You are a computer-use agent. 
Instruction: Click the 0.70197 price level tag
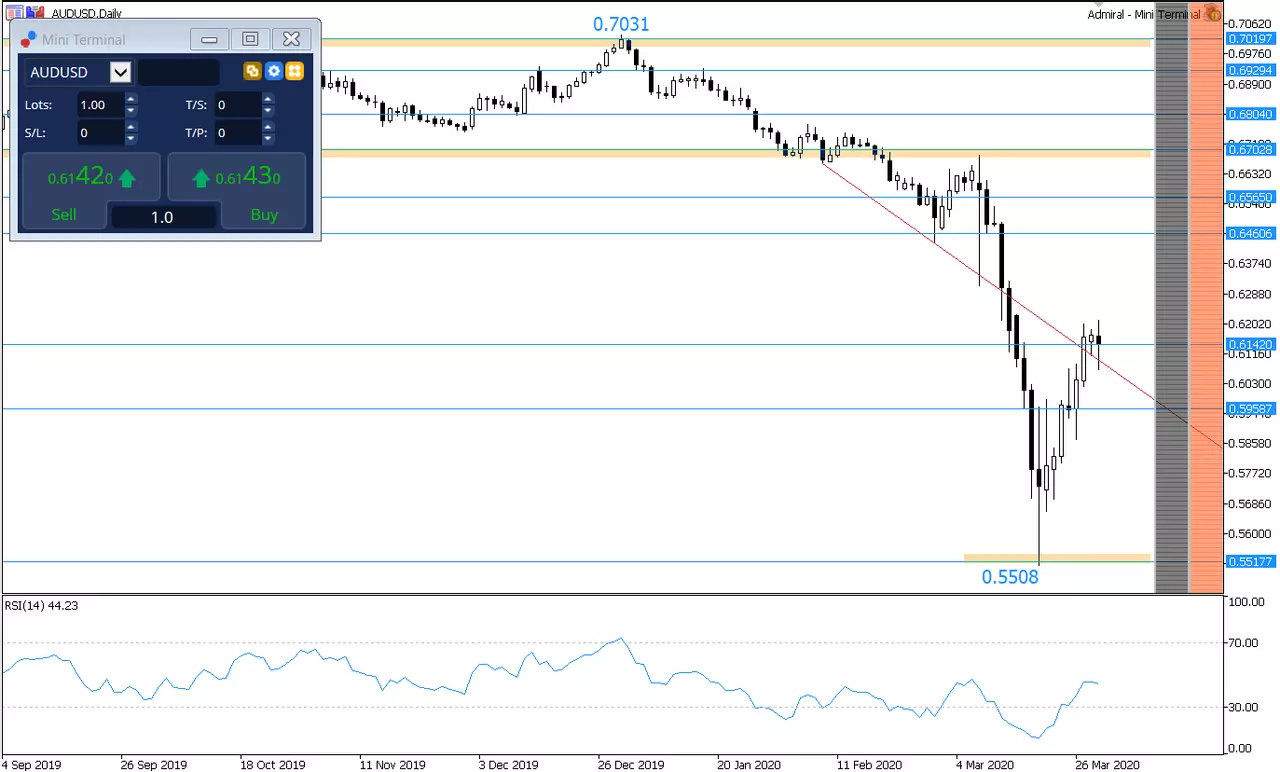[x=1249, y=39]
